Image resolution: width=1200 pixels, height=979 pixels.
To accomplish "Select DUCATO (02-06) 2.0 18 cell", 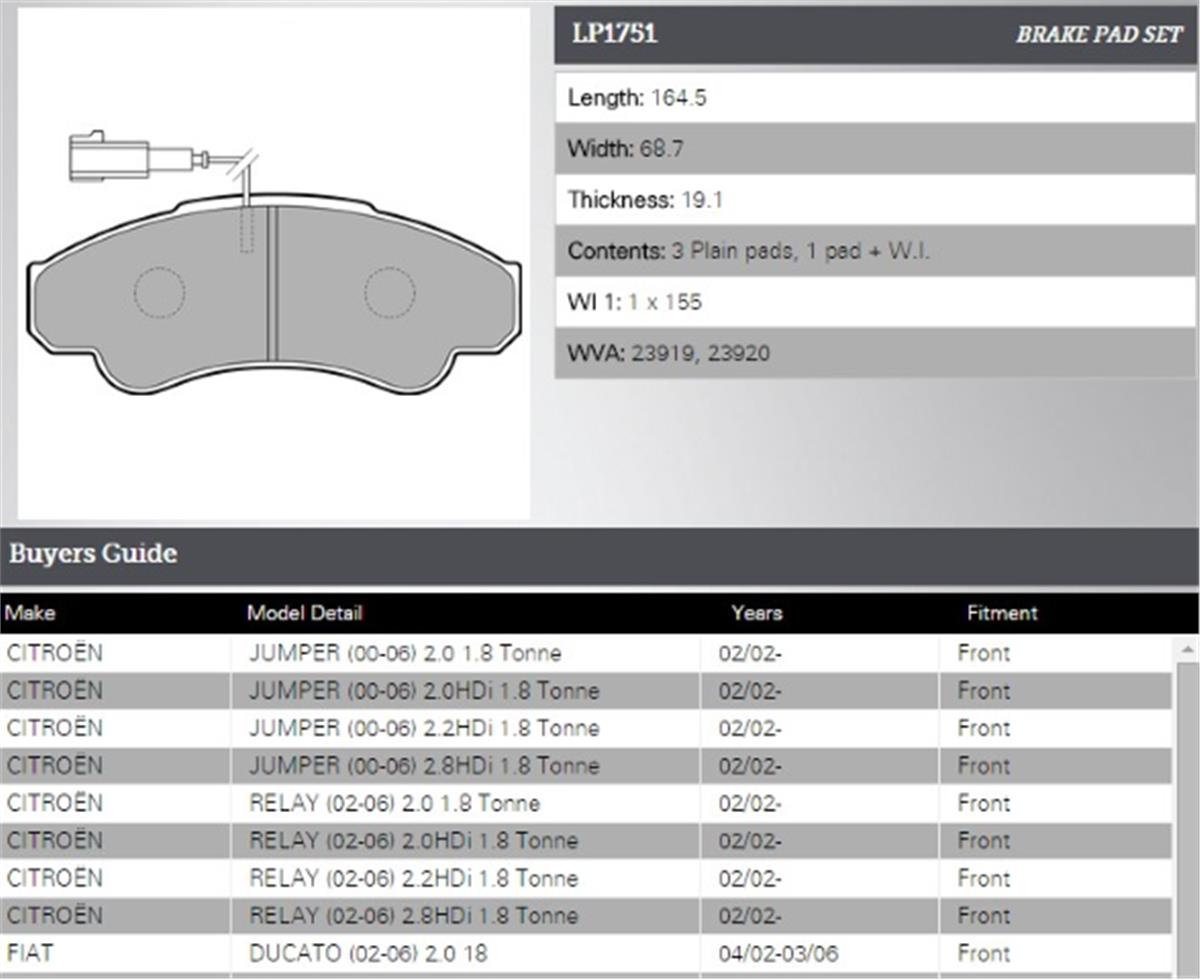I will point(465,954).
